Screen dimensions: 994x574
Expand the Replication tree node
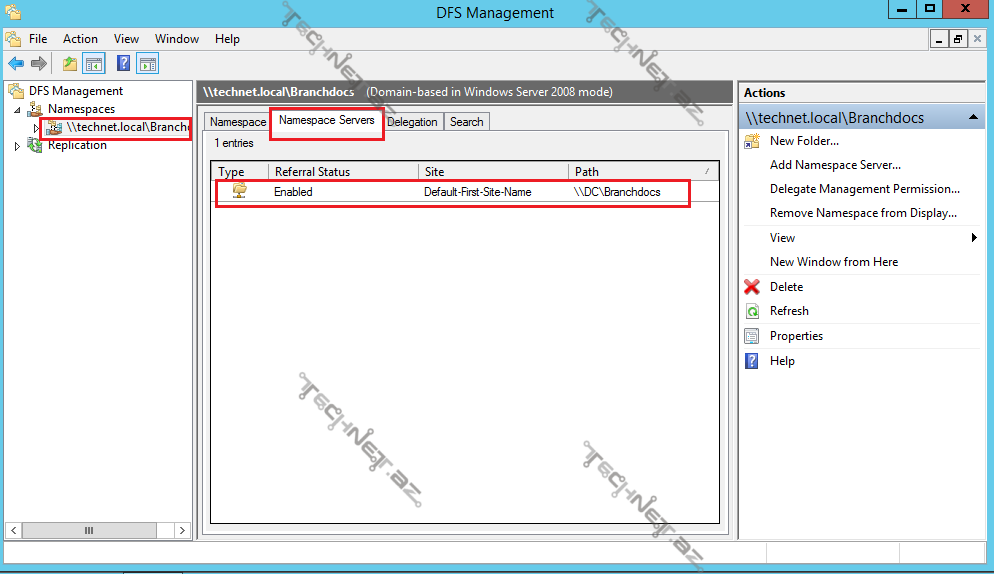[x=17, y=146]
